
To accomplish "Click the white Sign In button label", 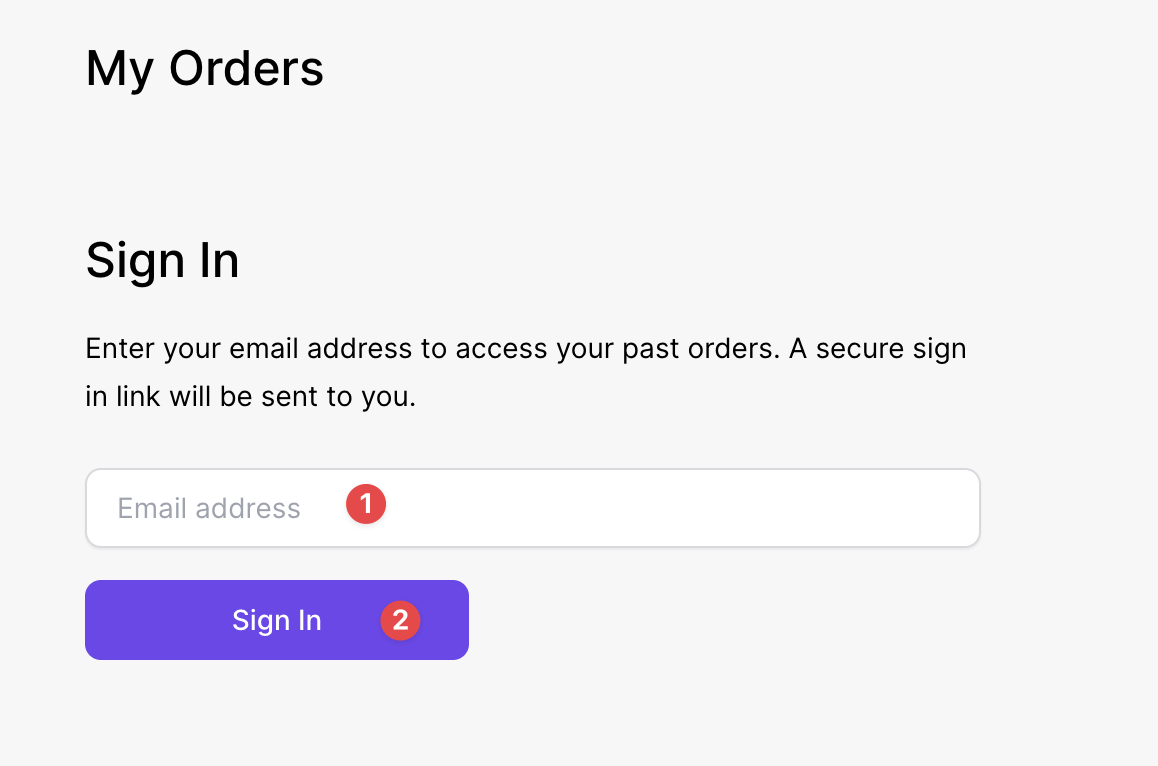I will coord(277,620).
